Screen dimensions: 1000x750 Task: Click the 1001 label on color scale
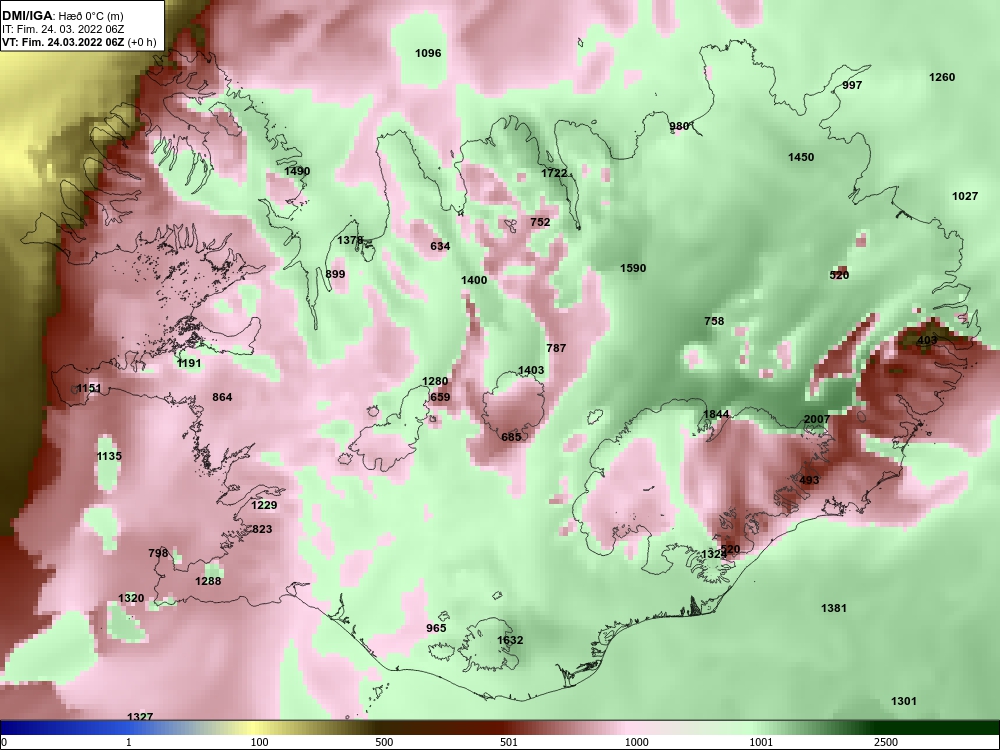click(x=761, y=742)
